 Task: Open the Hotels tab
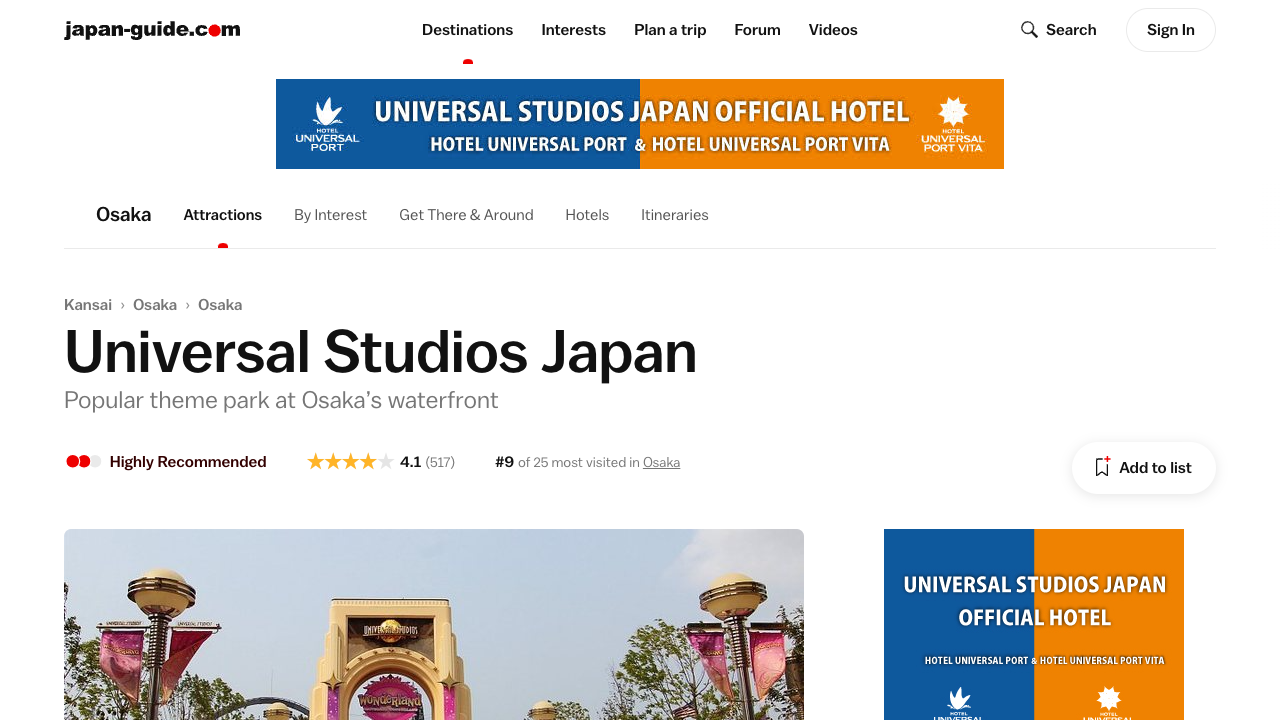pos(587,215)
